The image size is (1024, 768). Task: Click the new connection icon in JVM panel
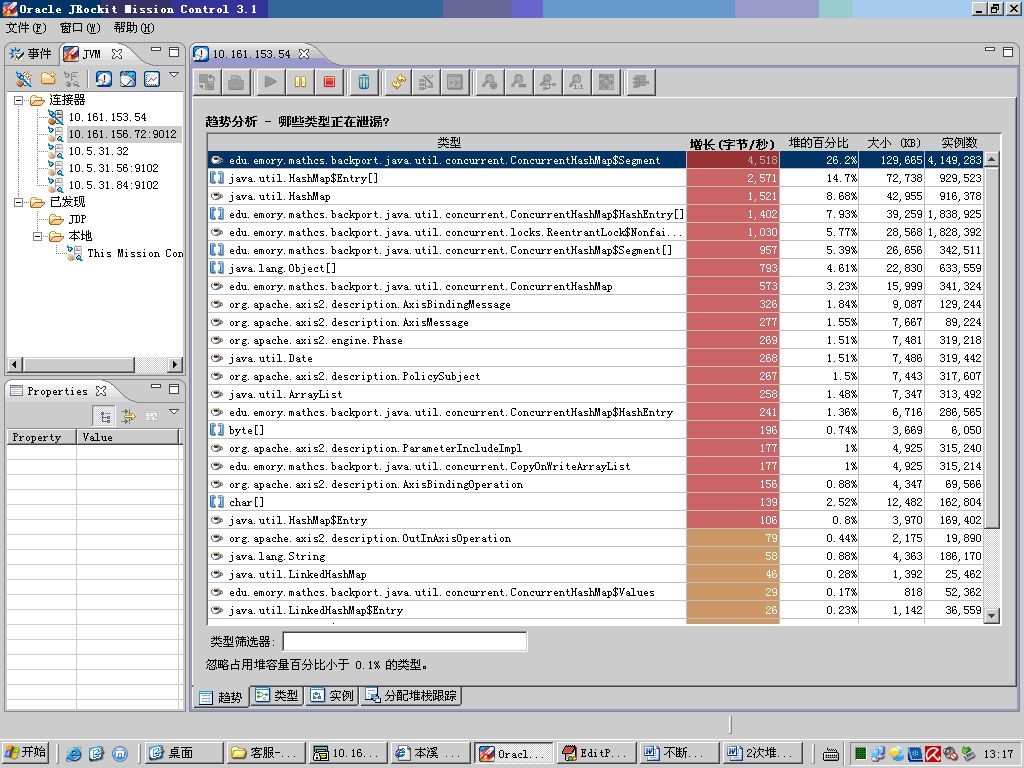click(23, 79)
